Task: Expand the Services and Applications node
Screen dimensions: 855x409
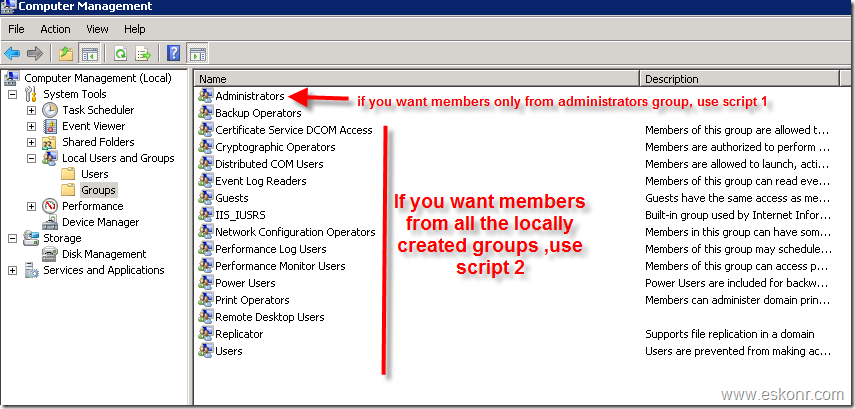Action: [13, 270]
